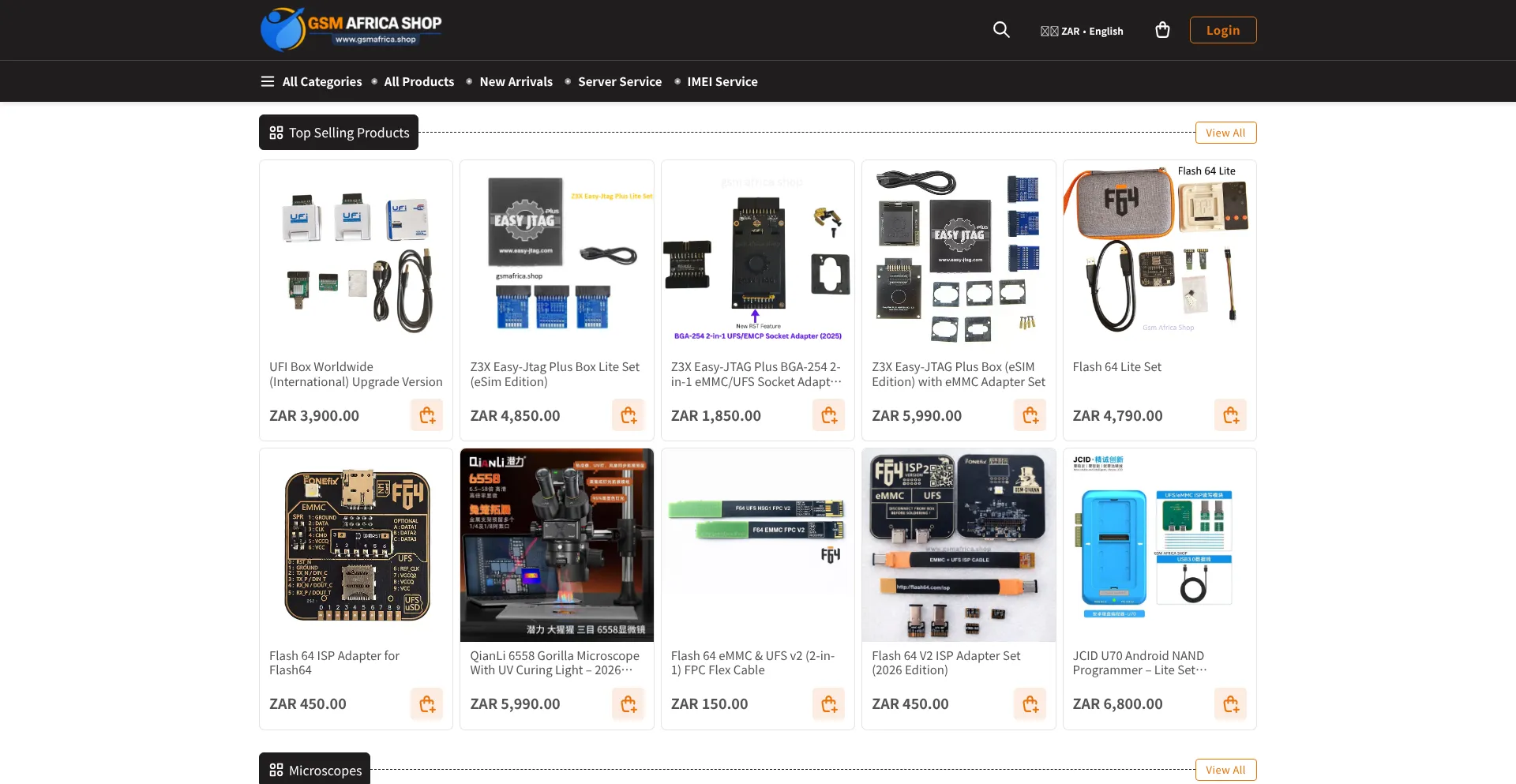The image size is (1516, 784).
Task: Add Flash 64 ISP Adapter for Flash64 to cart
Action: point(427,704)
